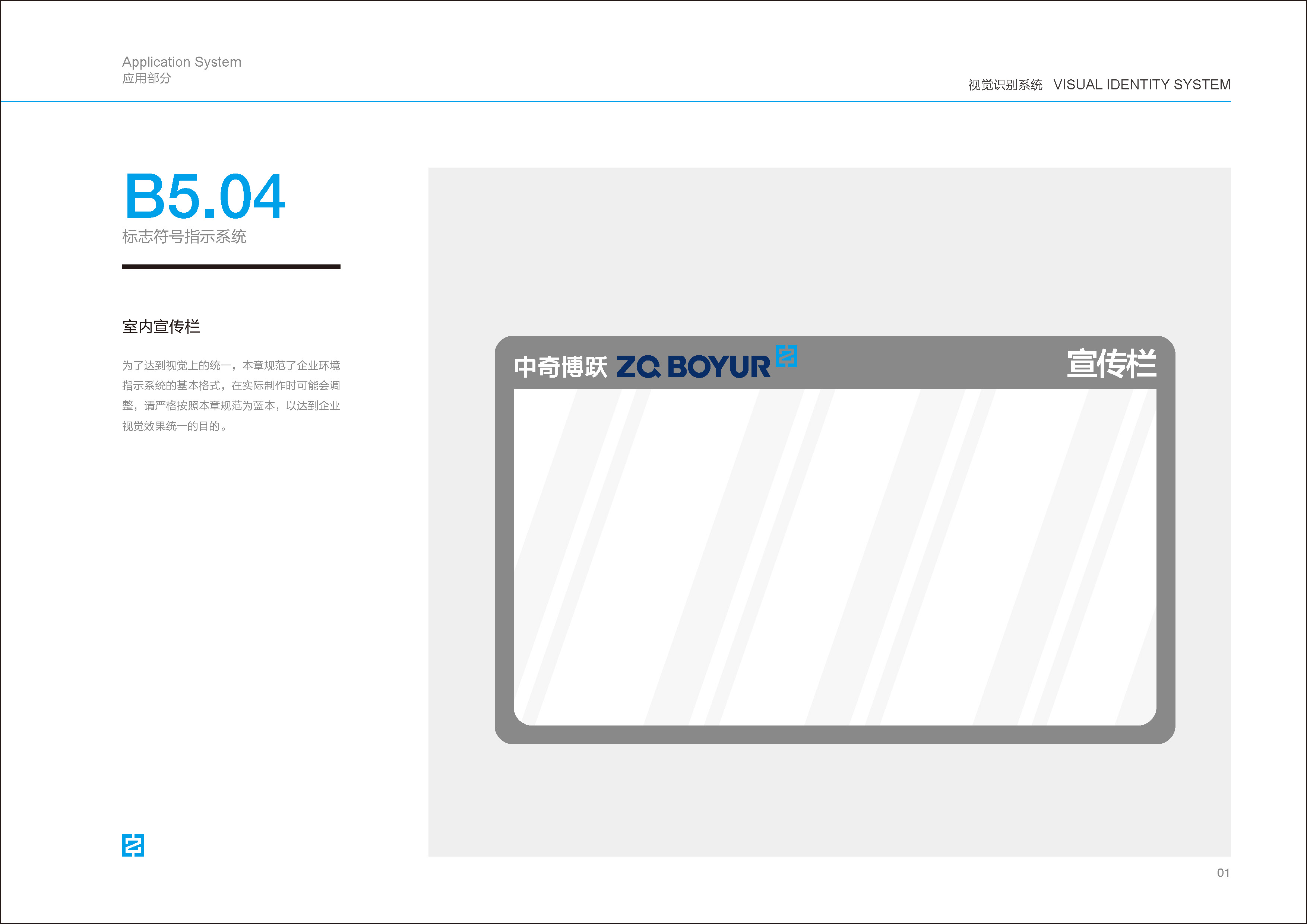Image resolution: width=1307 pixels, height=924 pixels.
Task: Click the blue logo icon at bottom-left
Action: click(x=133, y=845)
